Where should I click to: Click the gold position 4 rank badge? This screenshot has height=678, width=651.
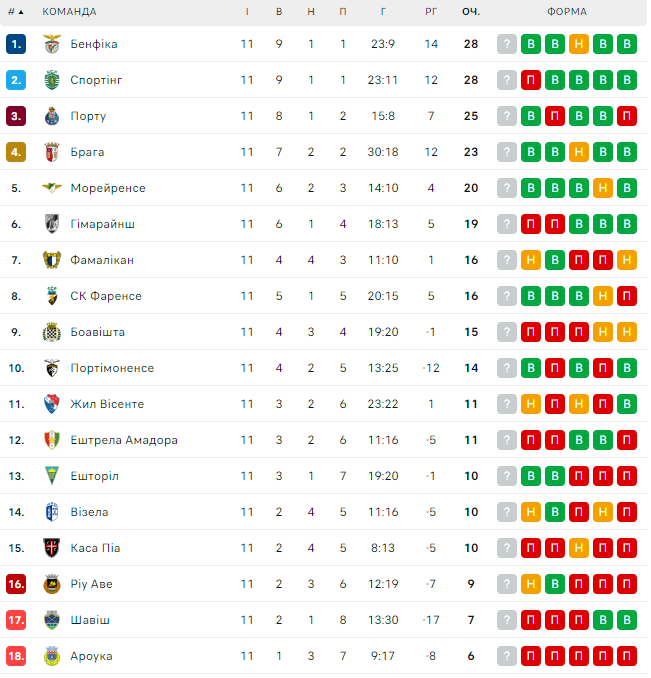tap(15, 152)
